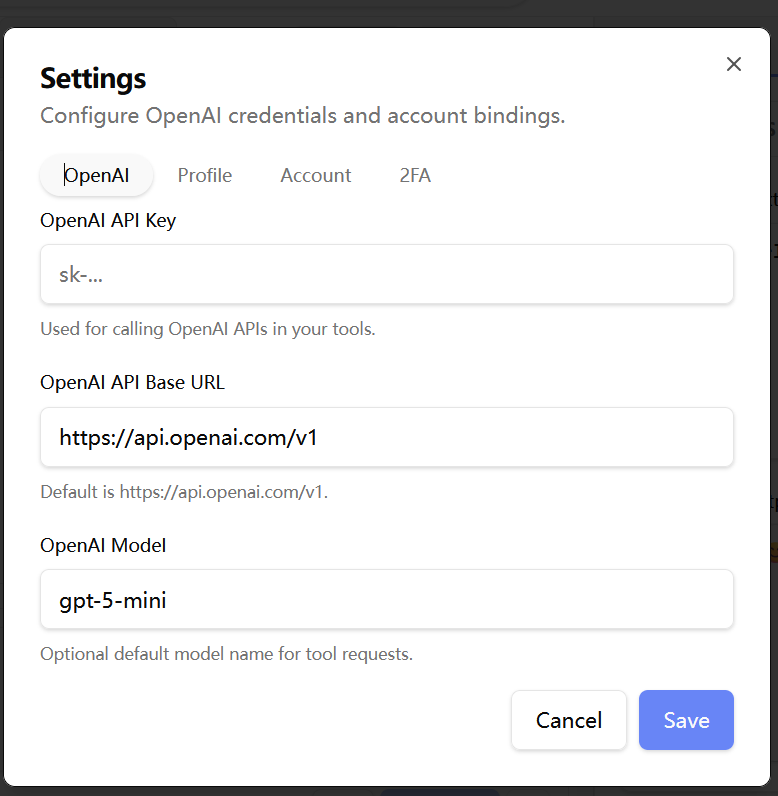Click the dimmed backdrop above the dialog

click(389, 12)
